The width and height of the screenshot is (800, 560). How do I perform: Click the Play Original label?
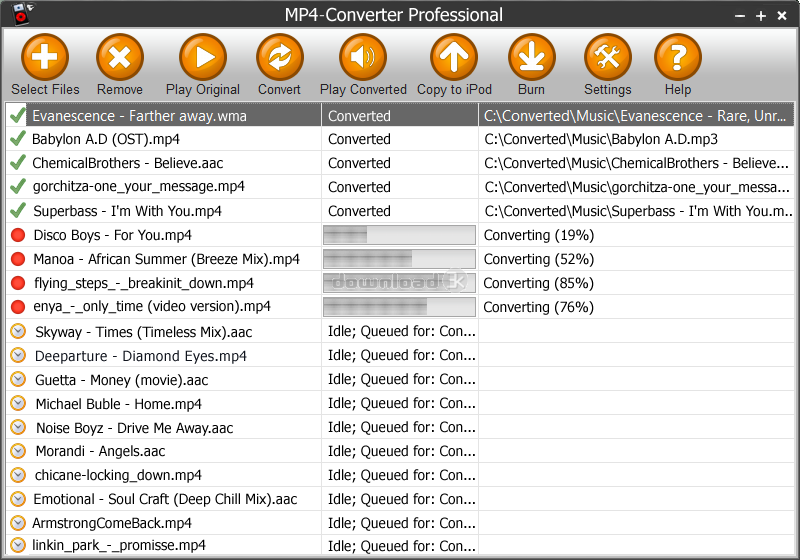pyautogui.click(x=203, y=90)
